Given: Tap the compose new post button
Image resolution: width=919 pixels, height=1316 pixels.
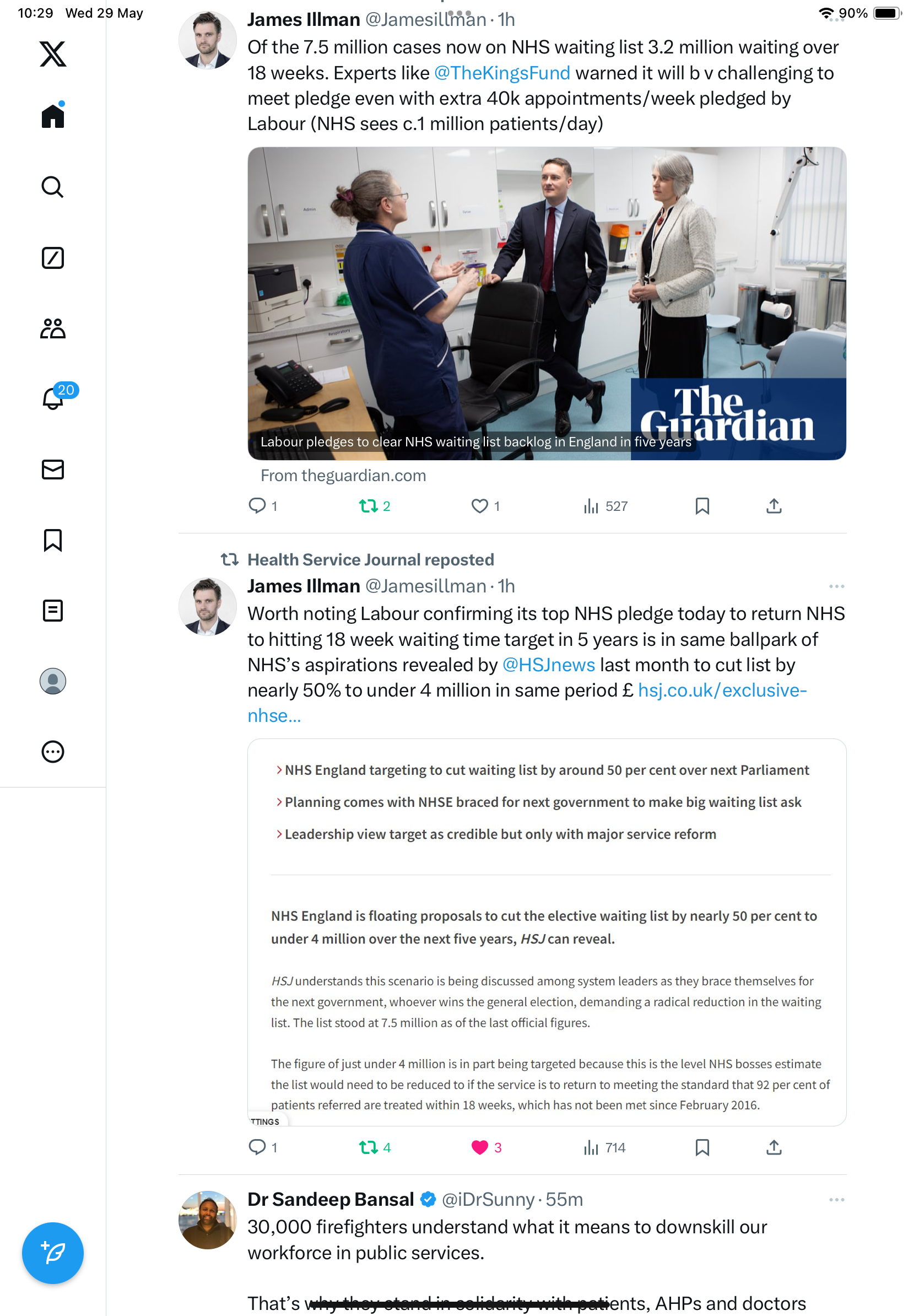Looking at the screenshot, I should pos(53,1253).
